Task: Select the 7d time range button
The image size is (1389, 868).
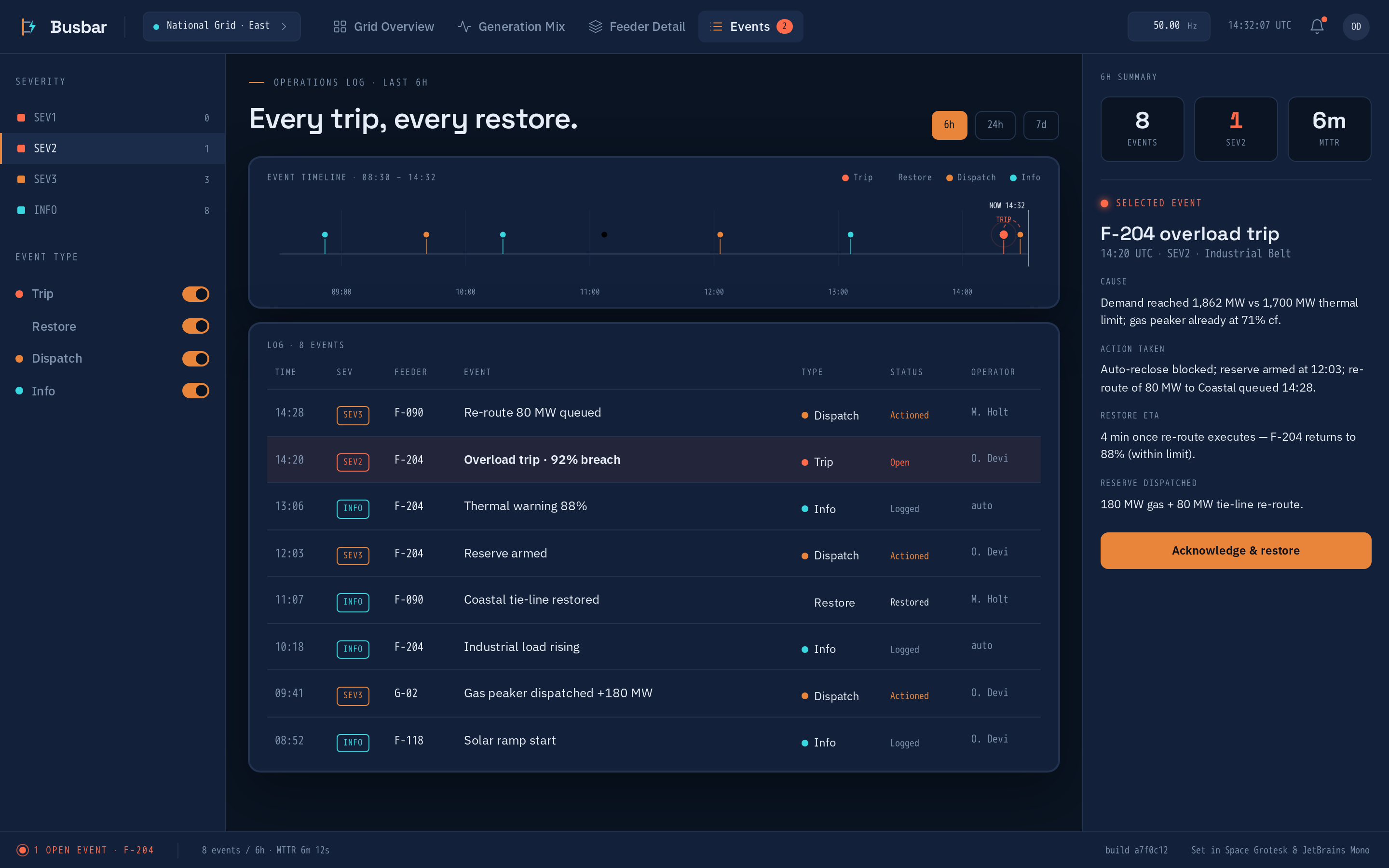Action: [x=1041, y=125]
